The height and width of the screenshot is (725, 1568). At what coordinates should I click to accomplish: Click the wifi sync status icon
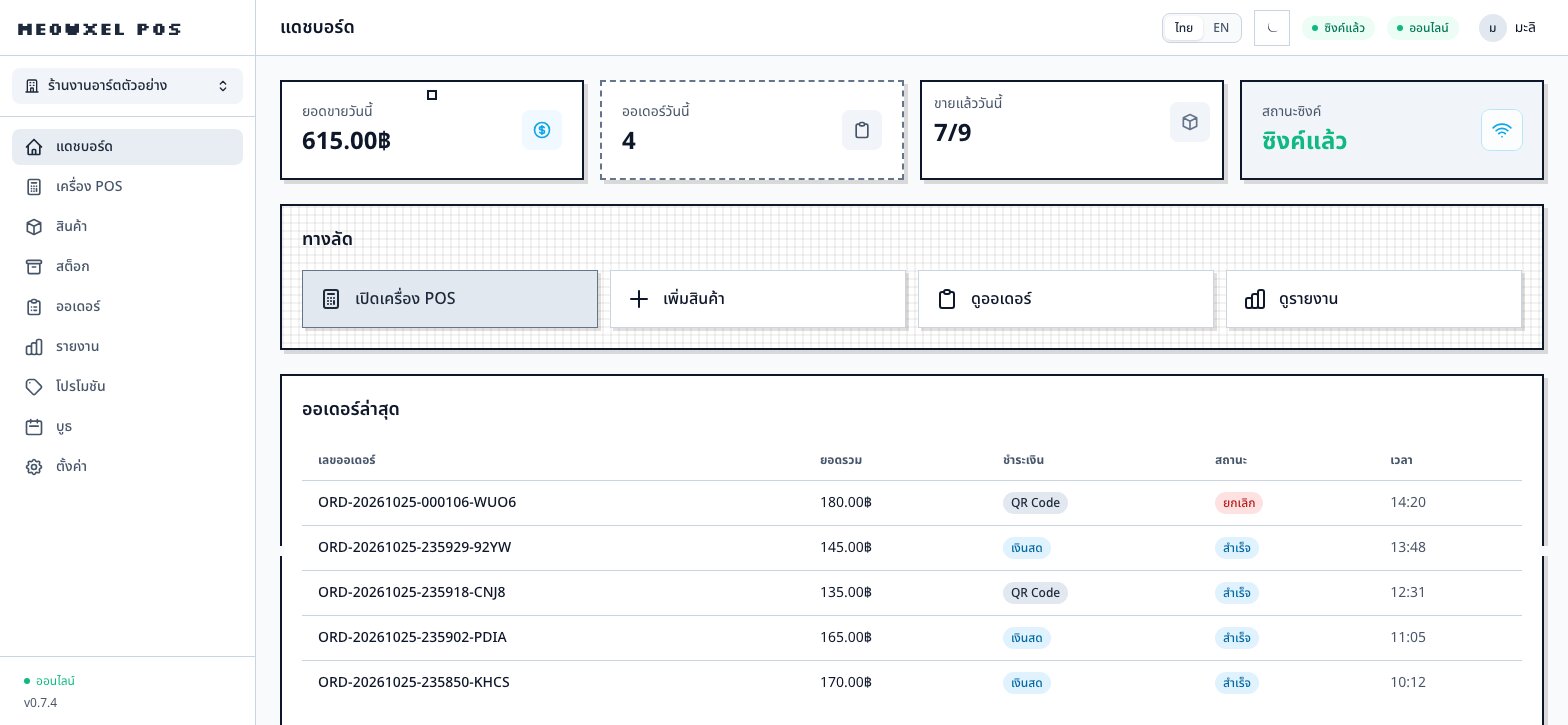(x=1502, y=130)
